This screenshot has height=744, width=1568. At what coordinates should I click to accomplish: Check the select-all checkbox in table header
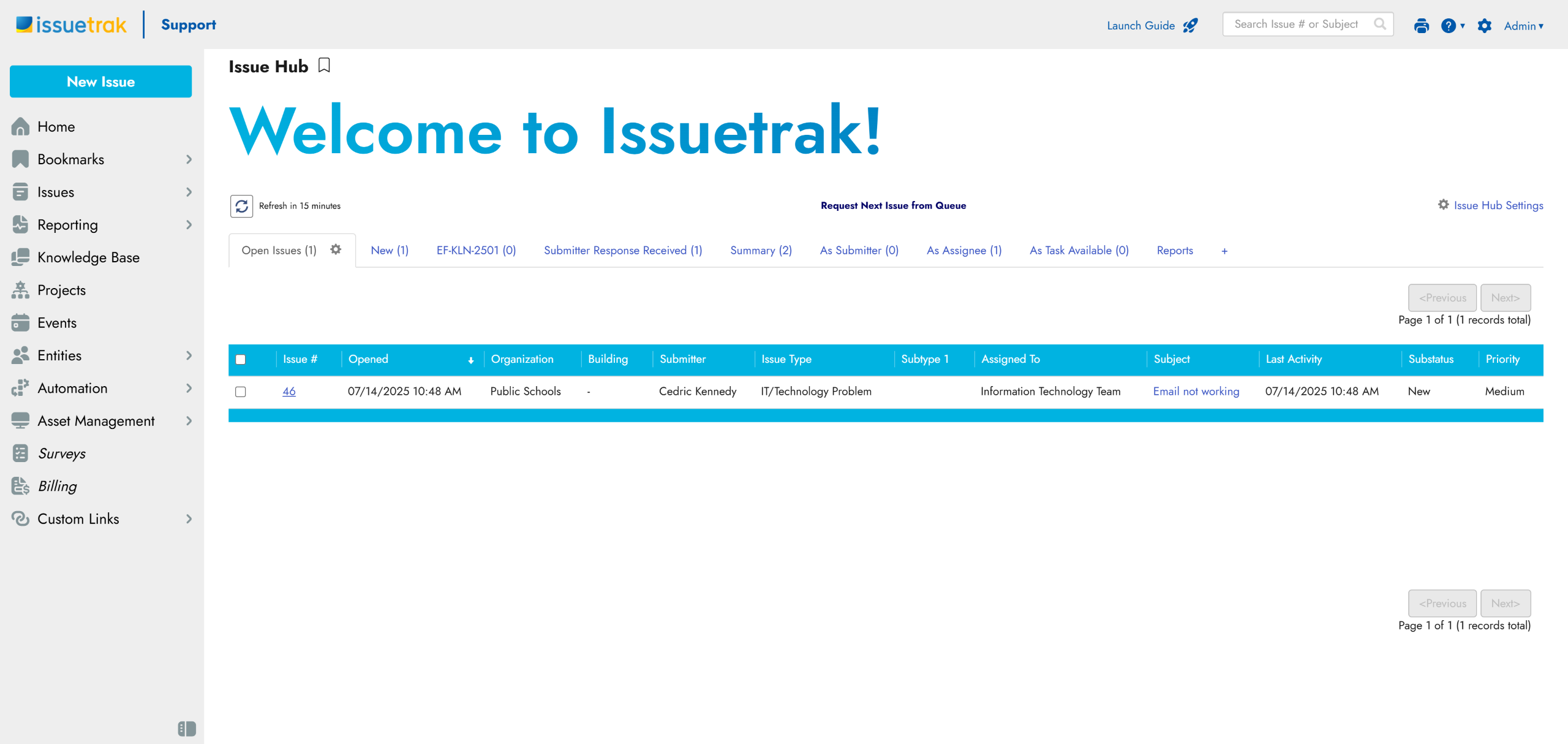(x=241, y=360)
